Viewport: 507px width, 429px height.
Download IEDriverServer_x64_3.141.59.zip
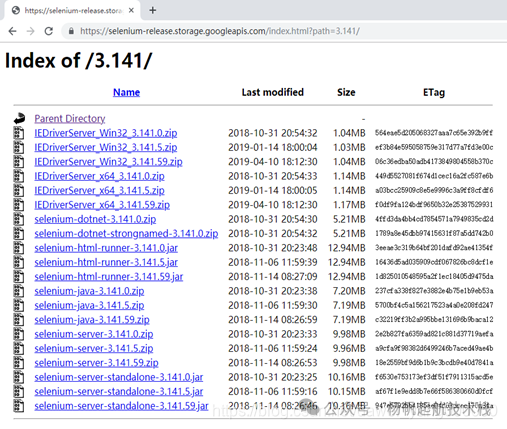pos(102,205)
